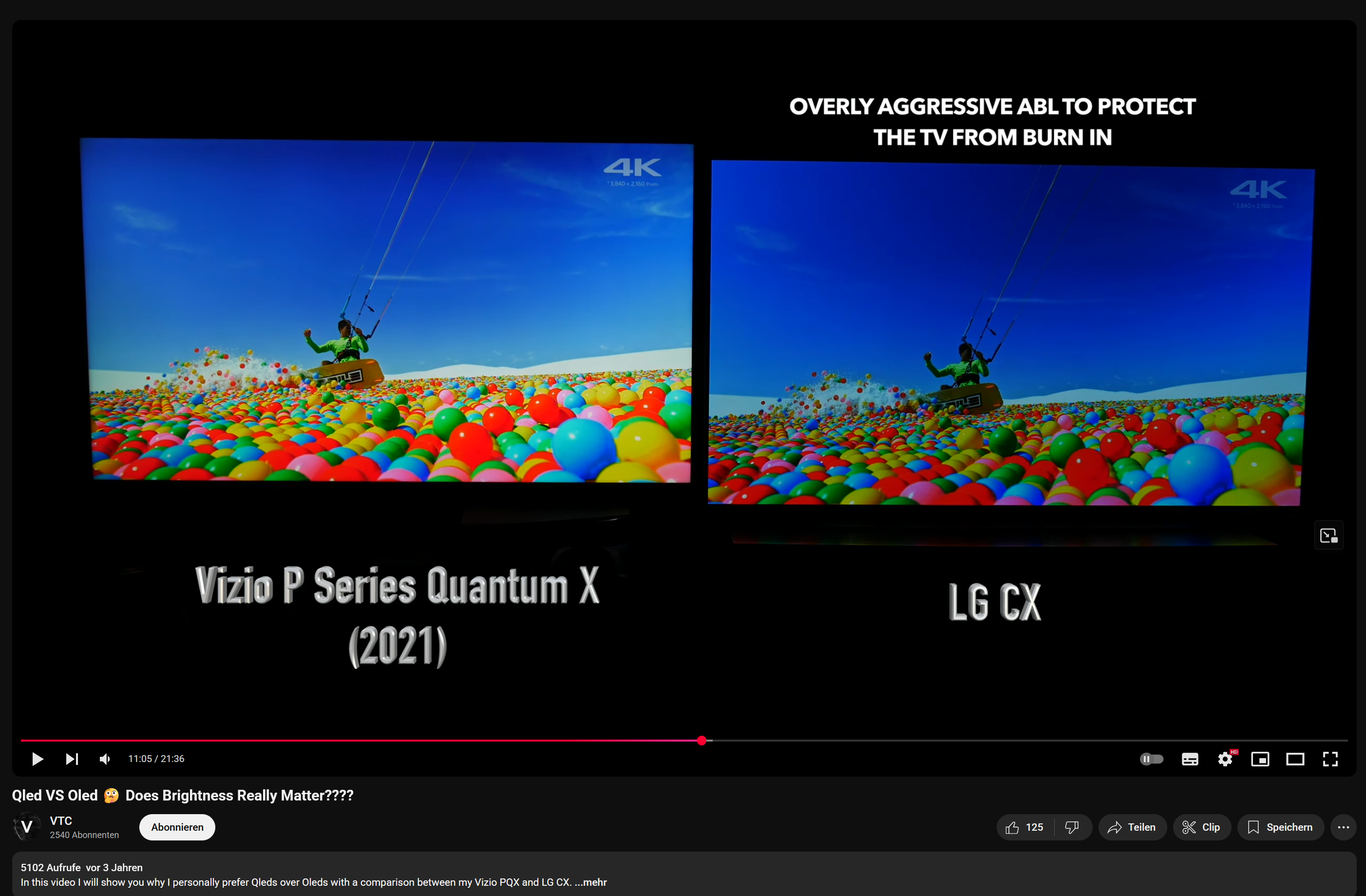Viewport: 1366px width, 896px height.
Task: Dislike this video
Action: click(1072, 827)
